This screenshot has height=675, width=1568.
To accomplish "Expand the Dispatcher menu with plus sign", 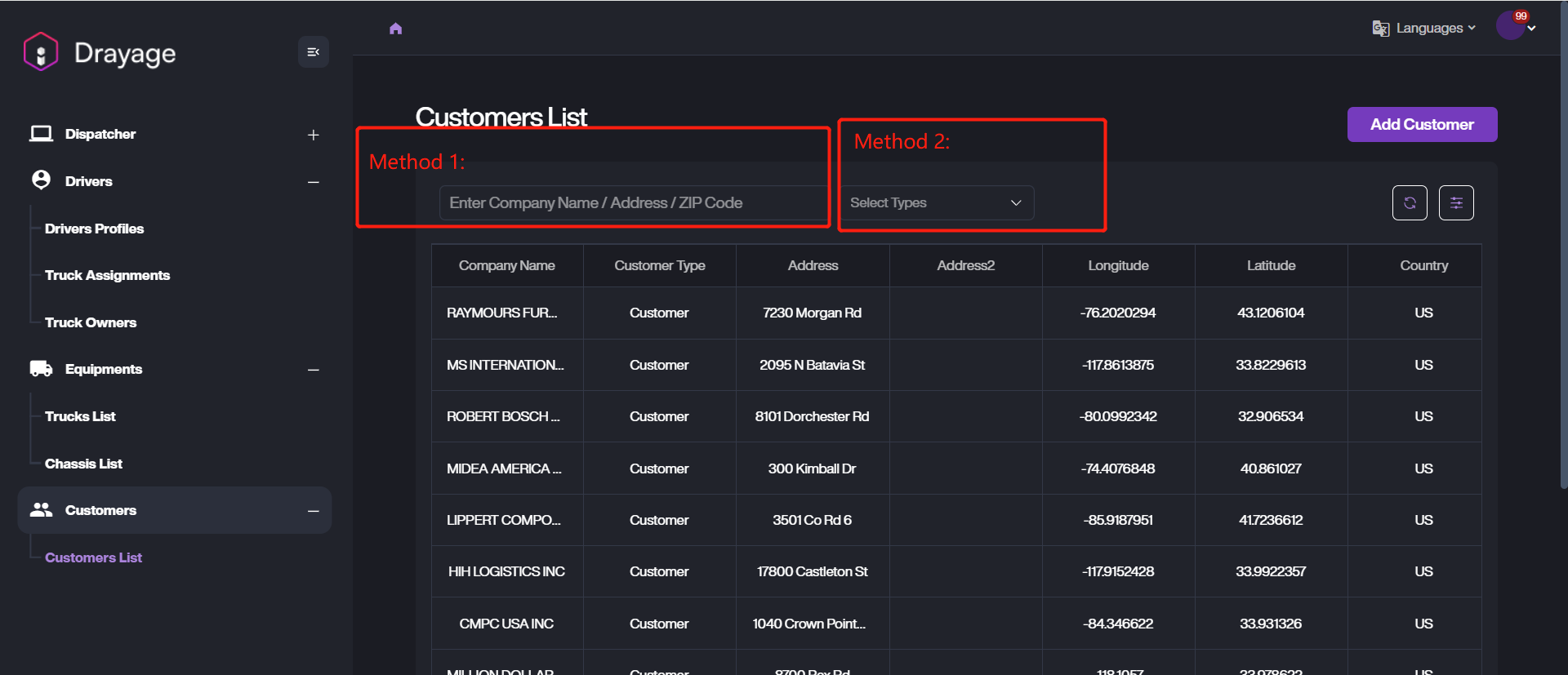I will [313, 135].
